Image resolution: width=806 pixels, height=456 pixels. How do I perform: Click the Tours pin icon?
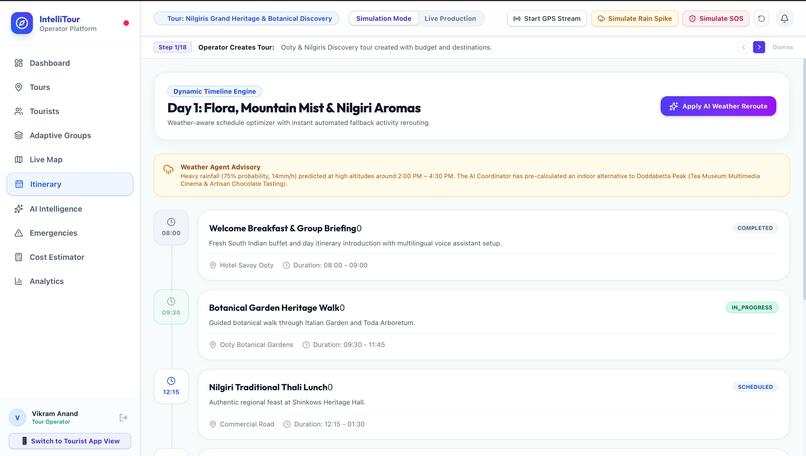(x=19, y=87)
